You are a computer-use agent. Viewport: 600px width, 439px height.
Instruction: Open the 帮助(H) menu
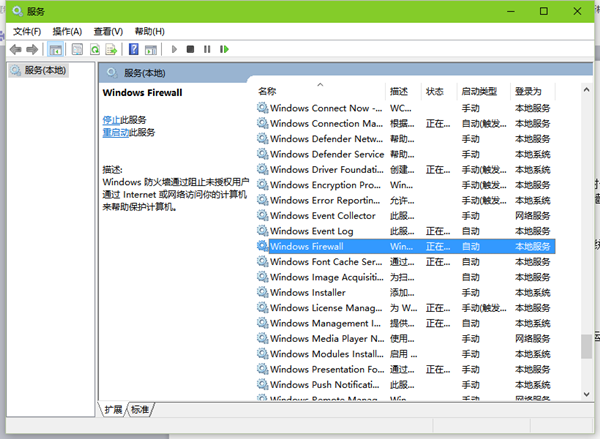(150, 31)
